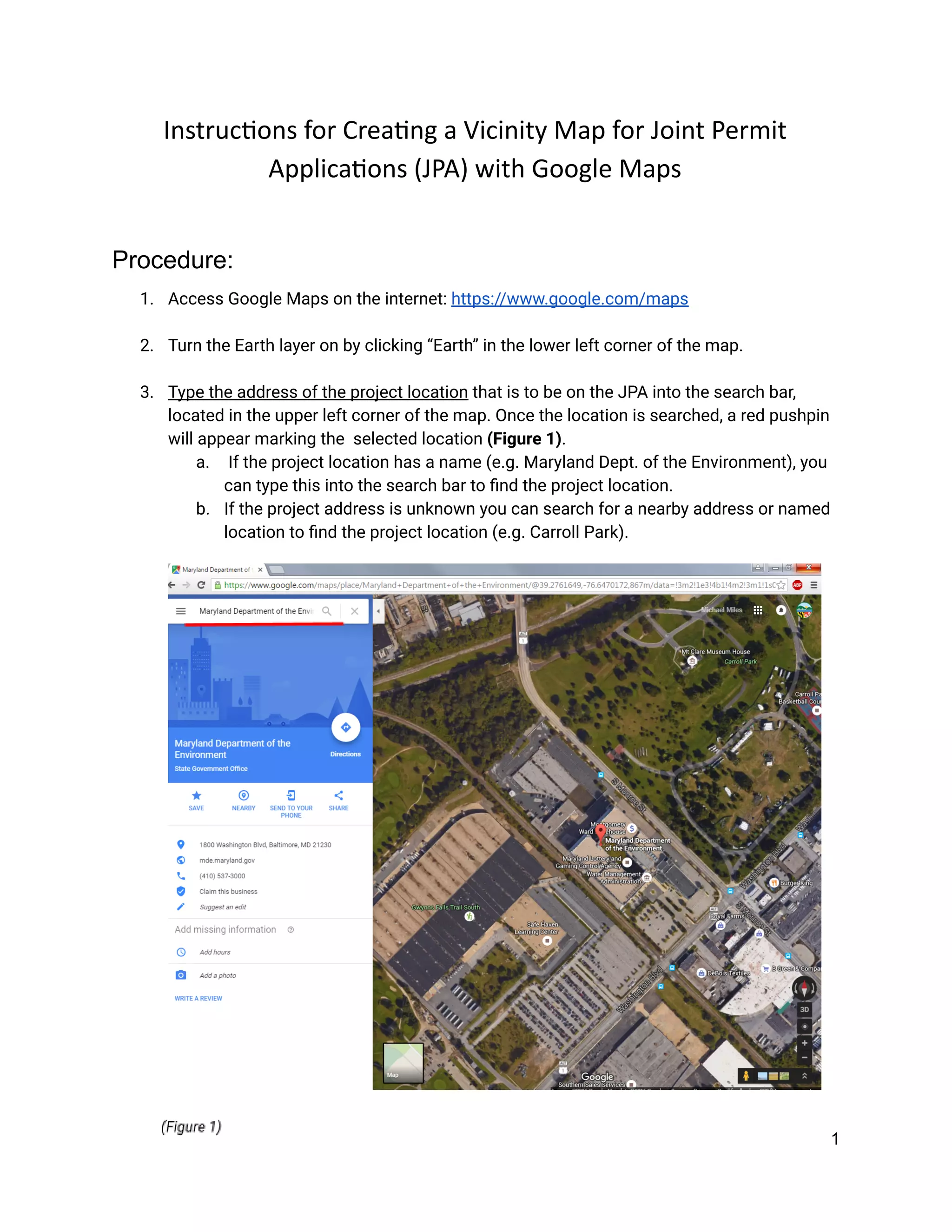952x1232 pixels.
Task: Open the google.com/maps hyperlink
Action: pos(569,299)
